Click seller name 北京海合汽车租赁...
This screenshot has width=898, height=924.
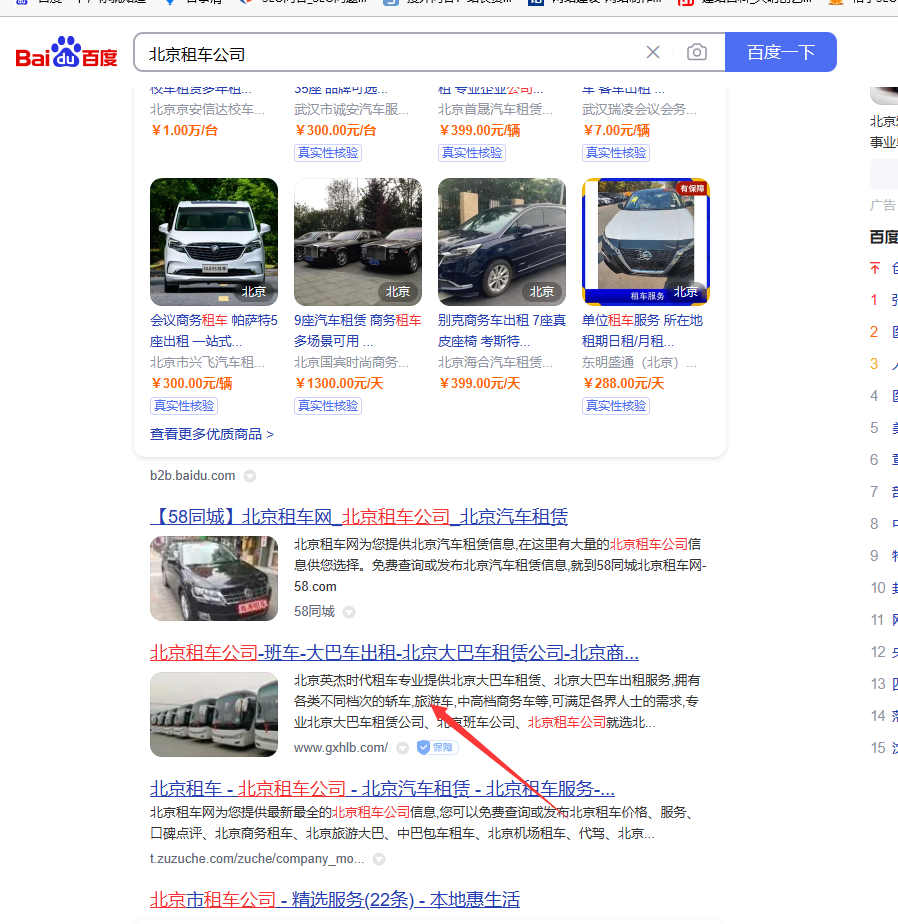coord(495,362)
